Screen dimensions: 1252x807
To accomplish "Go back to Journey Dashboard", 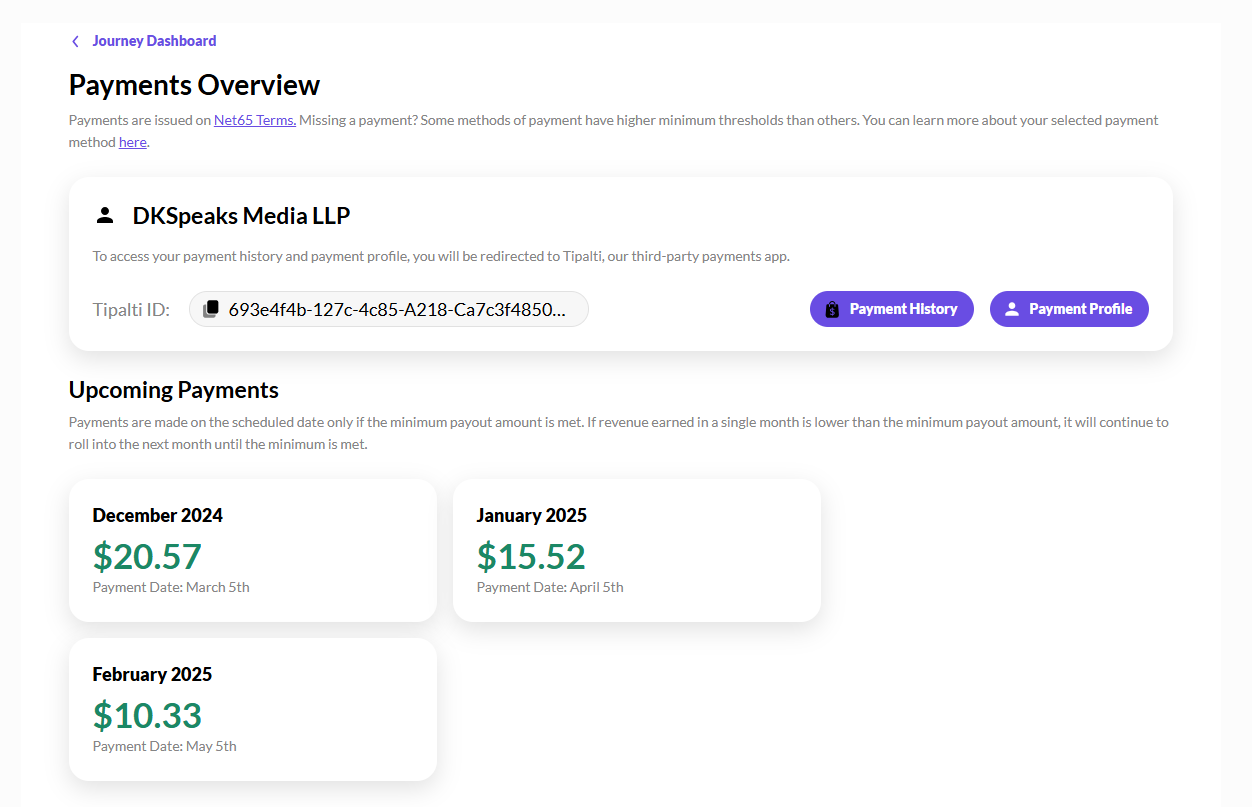I will click(x=154, y=41).
